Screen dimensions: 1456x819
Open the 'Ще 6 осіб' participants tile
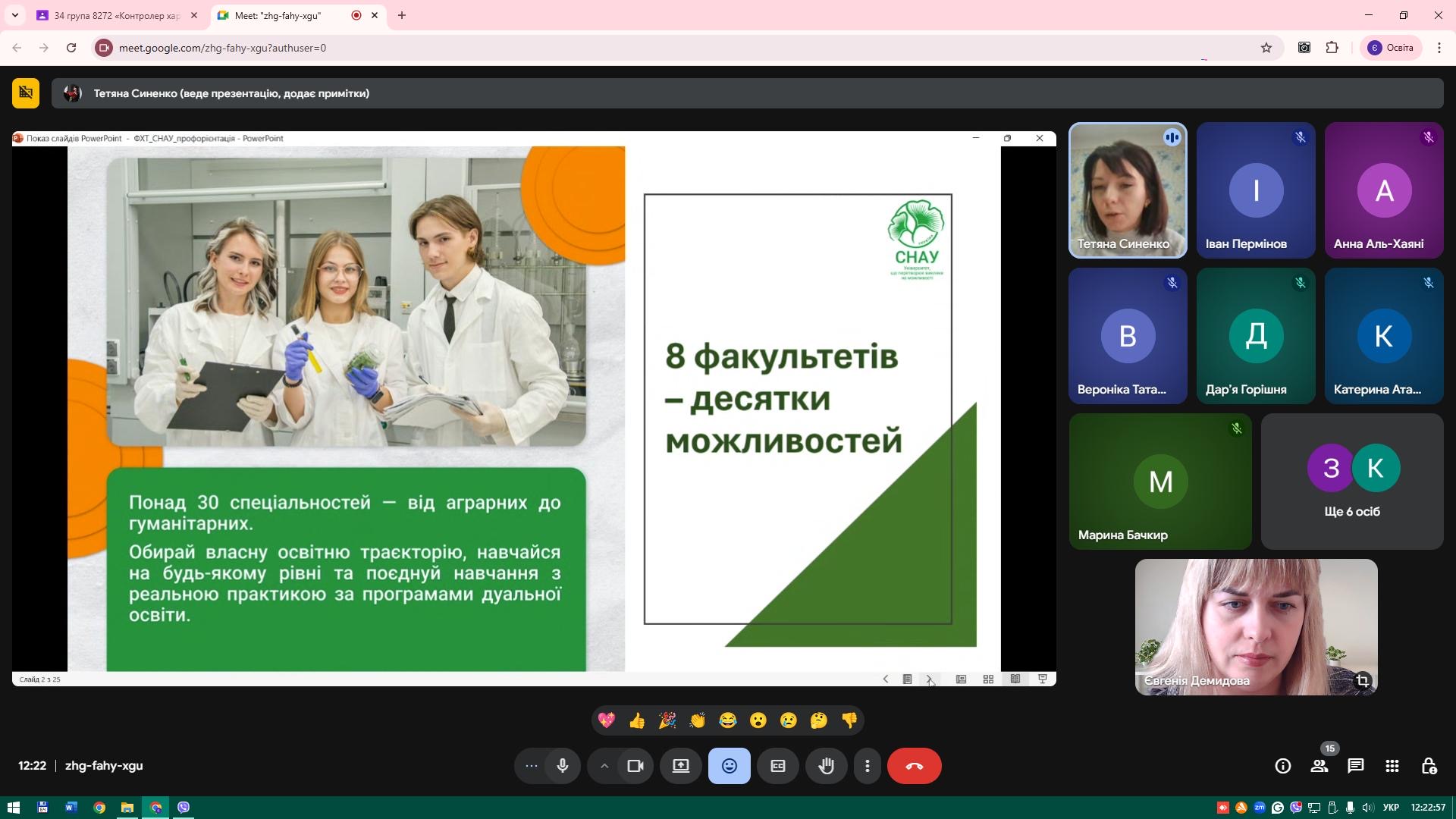(1351, 482)
